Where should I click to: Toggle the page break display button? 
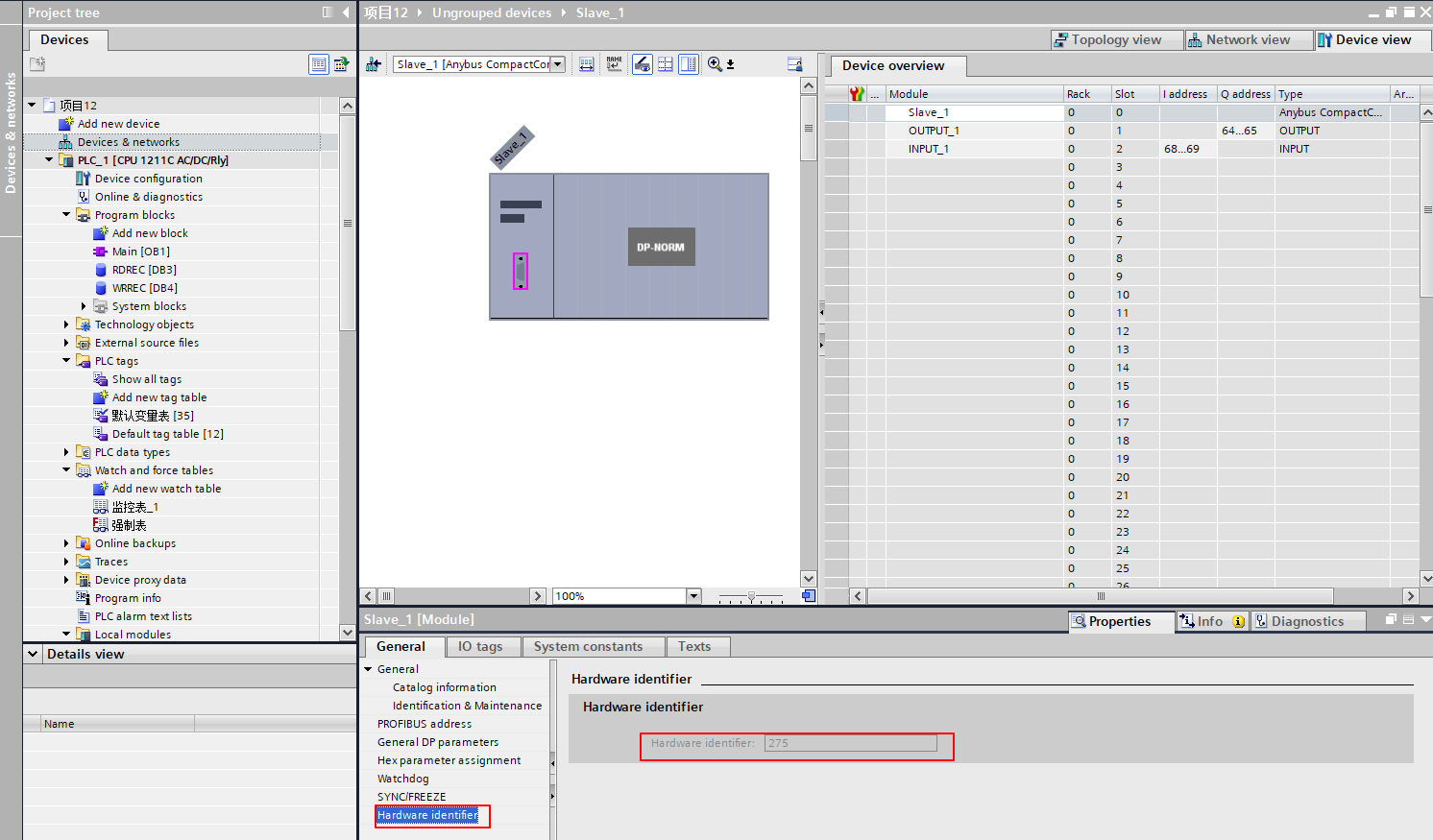(665, 64)
